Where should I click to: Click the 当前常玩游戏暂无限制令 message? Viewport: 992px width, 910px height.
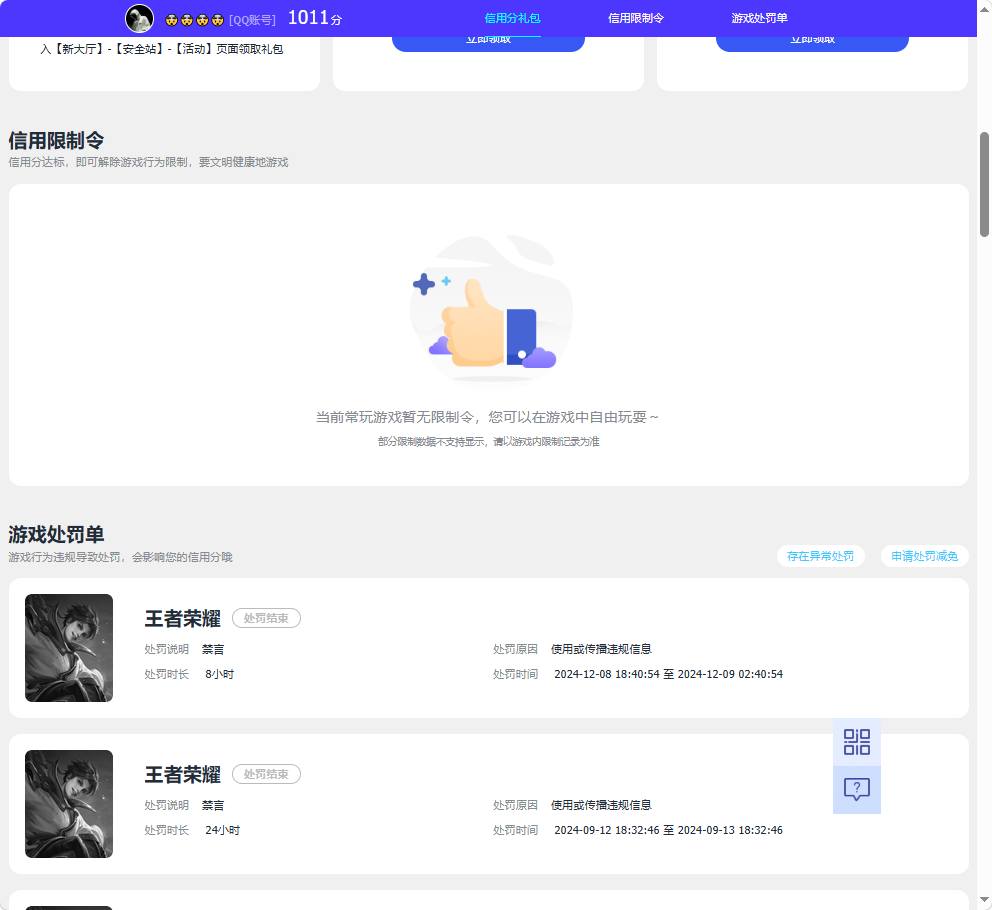coord(487,417)
